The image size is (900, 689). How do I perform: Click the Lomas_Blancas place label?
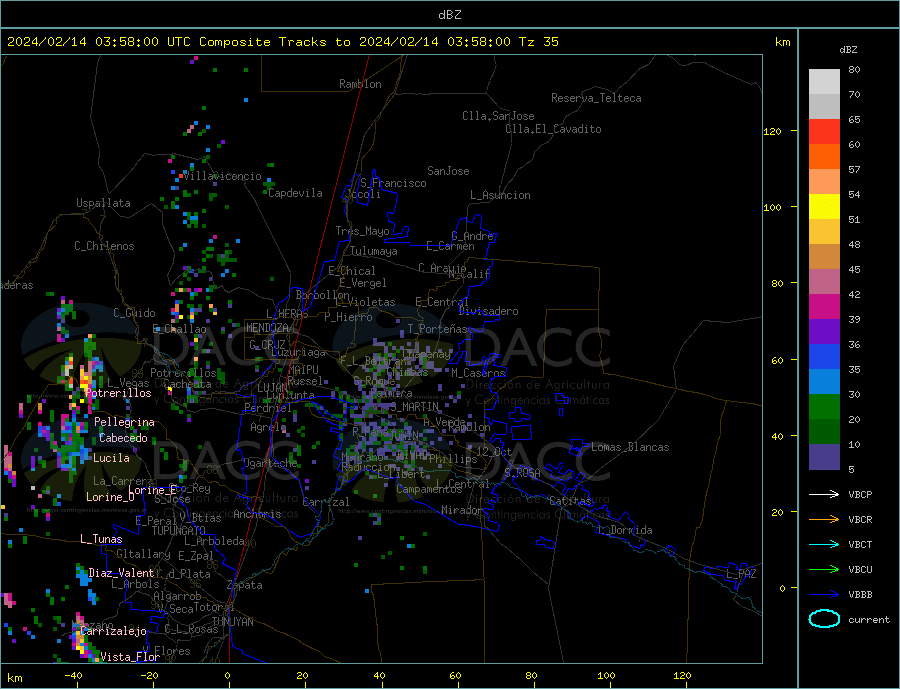click(x=630, y=447)
